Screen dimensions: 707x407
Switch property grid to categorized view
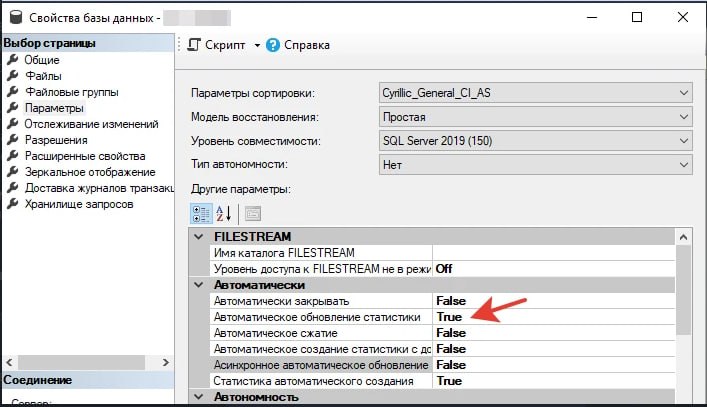point(201,214)
